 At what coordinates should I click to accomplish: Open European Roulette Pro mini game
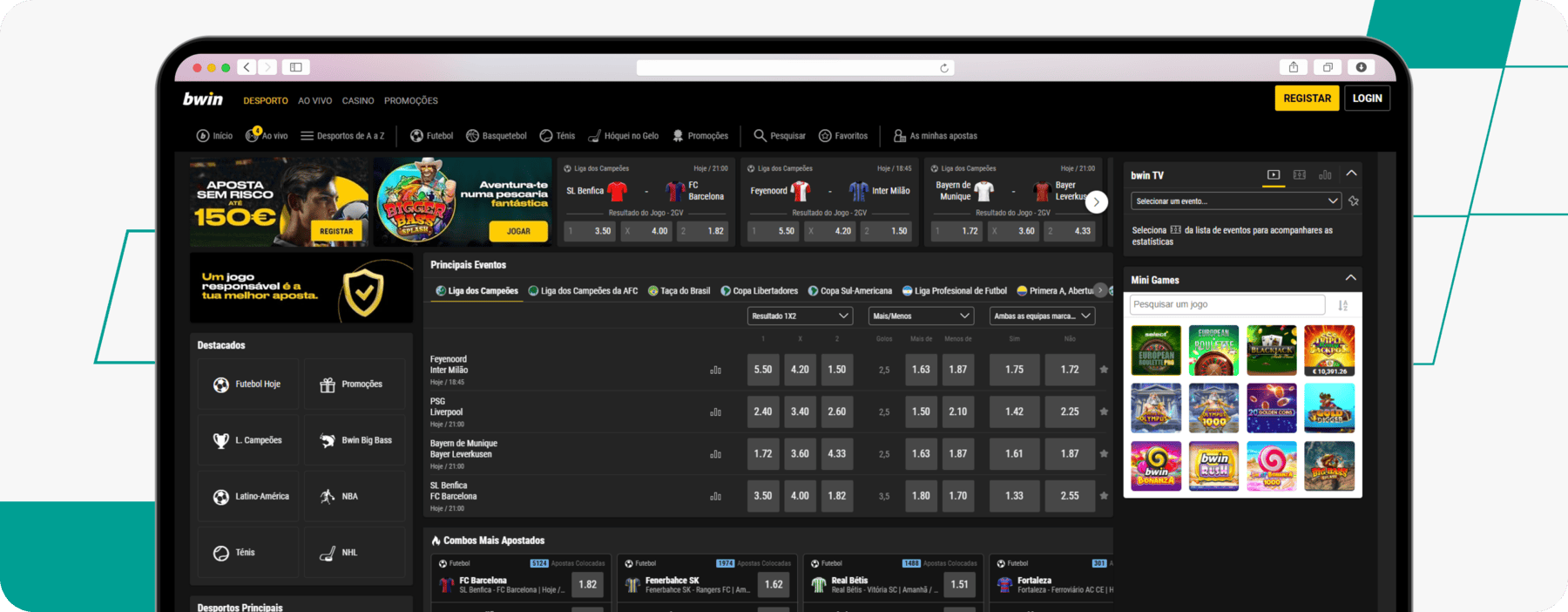pyautogui.click(x=1156, y=350)
